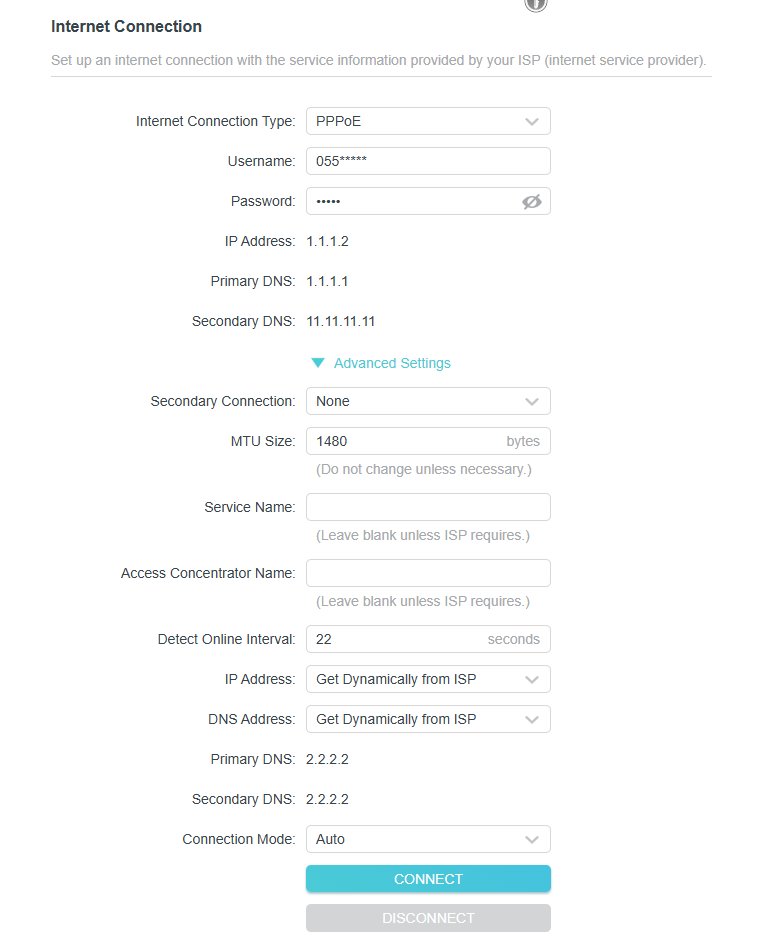Click the DISCONNECT button
The height and width of the screenshot is (936, 764).
(428, 918)
